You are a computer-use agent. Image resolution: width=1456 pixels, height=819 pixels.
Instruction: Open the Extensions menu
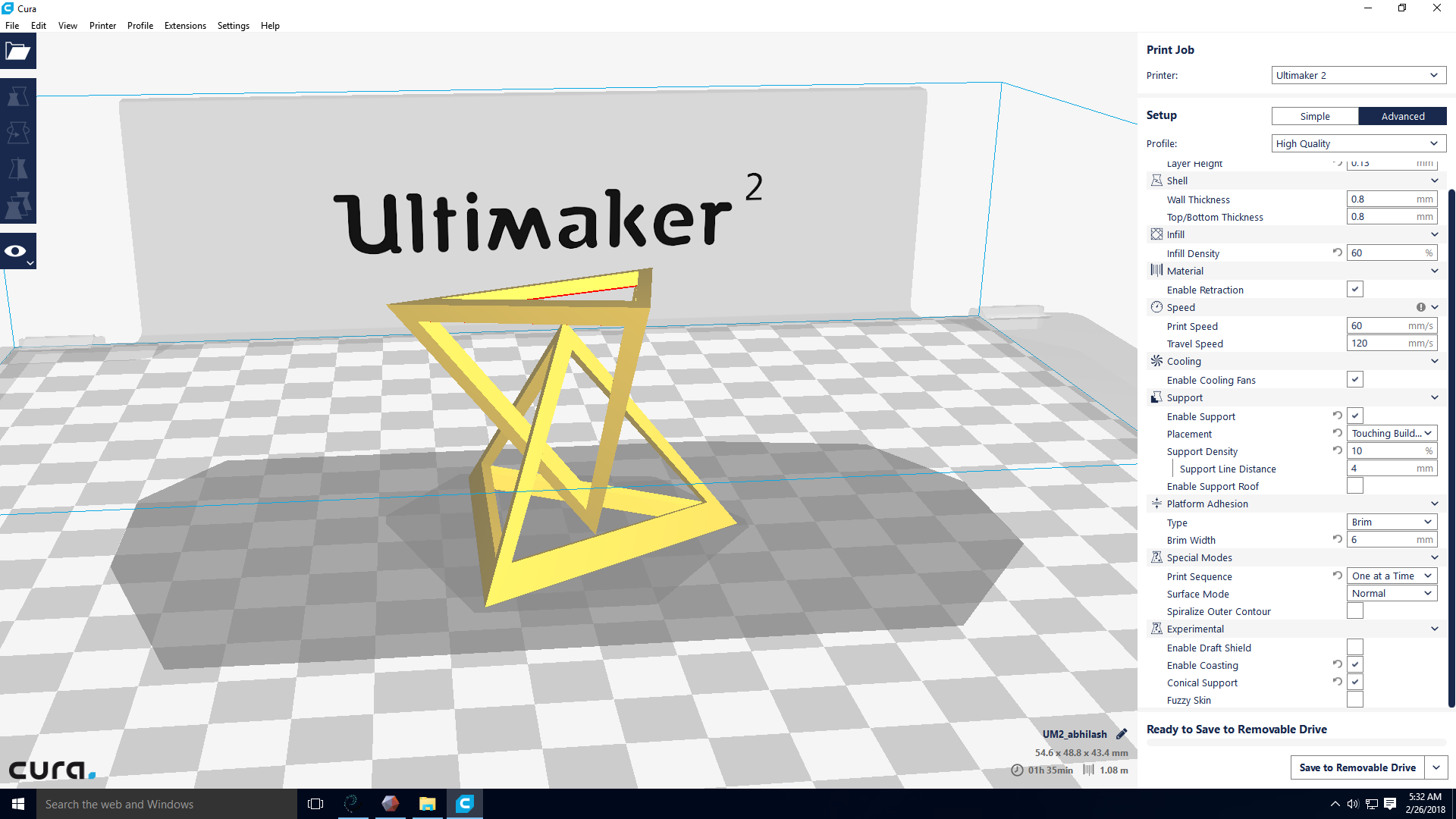pos(185,25)
